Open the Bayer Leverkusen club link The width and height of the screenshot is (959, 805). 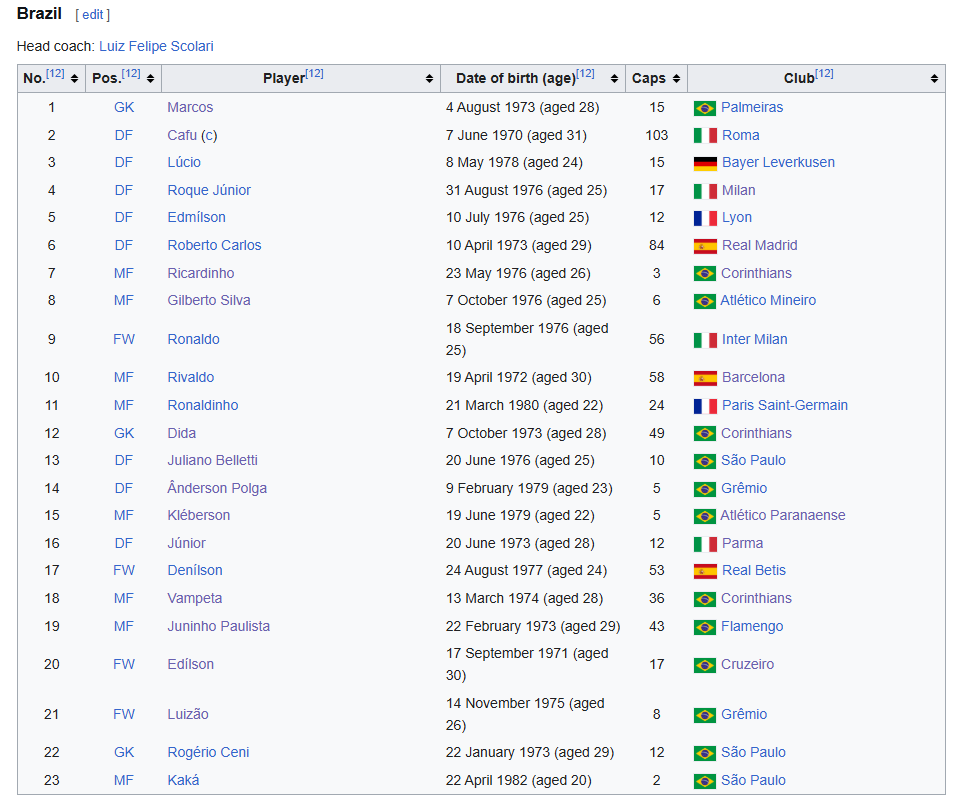[778, 162]
